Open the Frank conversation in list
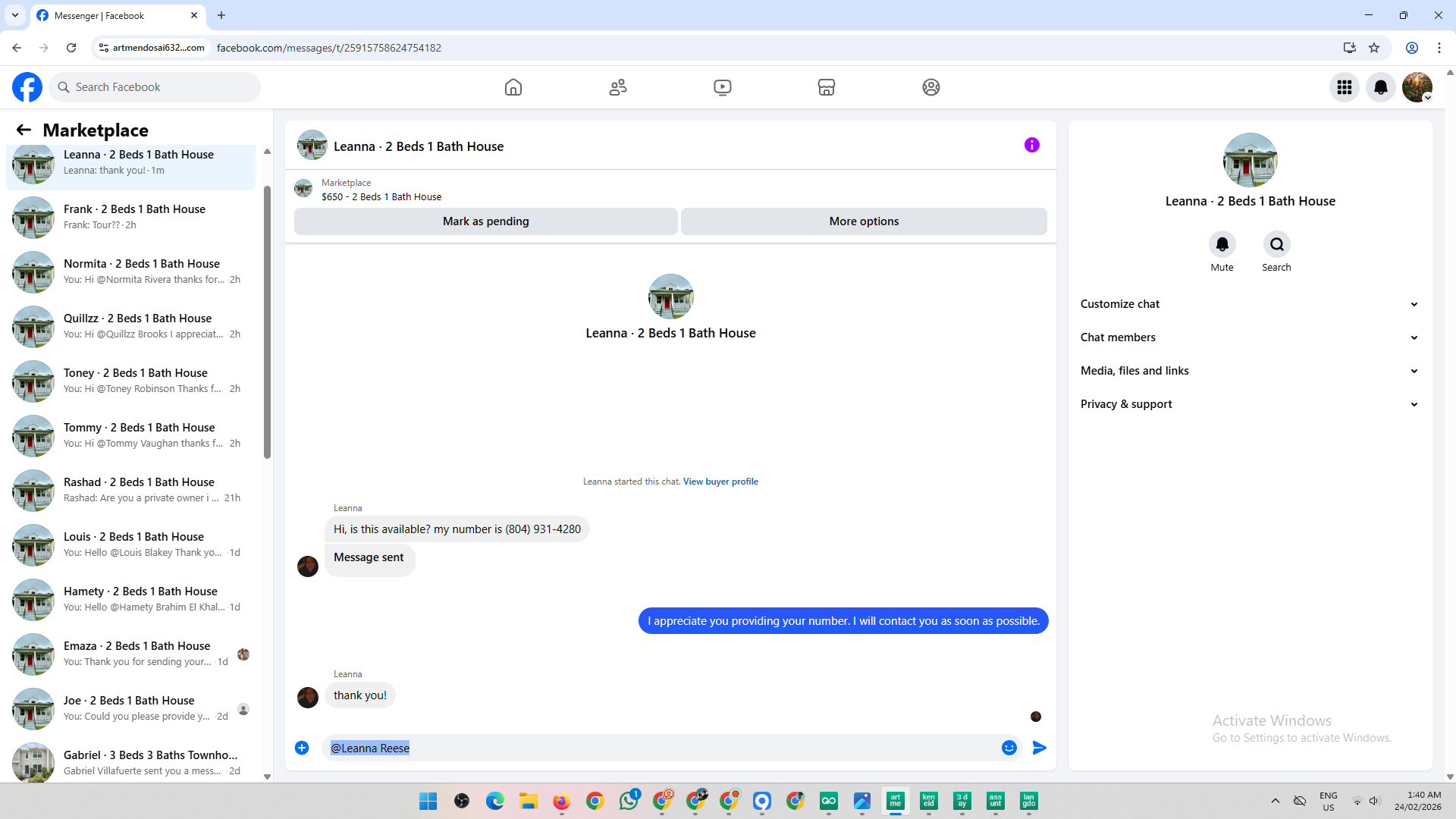 click(x=134, y=216)
